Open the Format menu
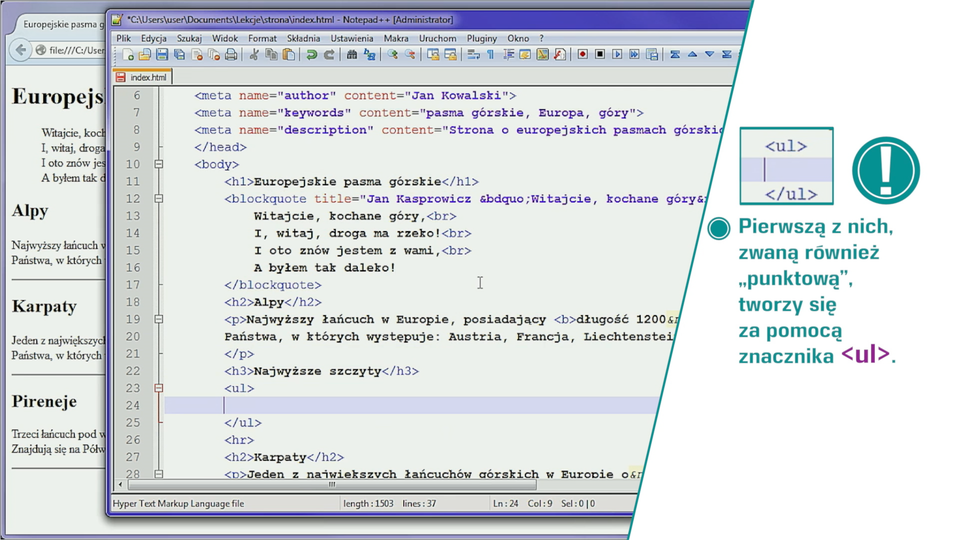 tap(262, 38)
